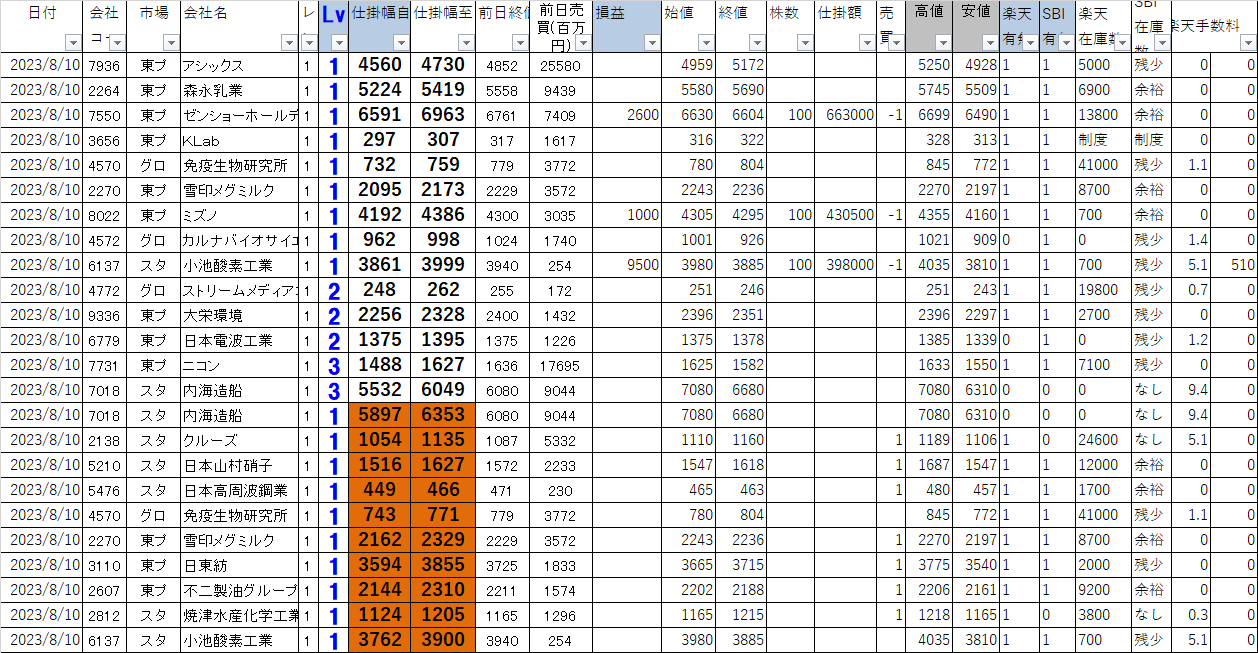Select the gray 高値 header cell

pos(929,26)
